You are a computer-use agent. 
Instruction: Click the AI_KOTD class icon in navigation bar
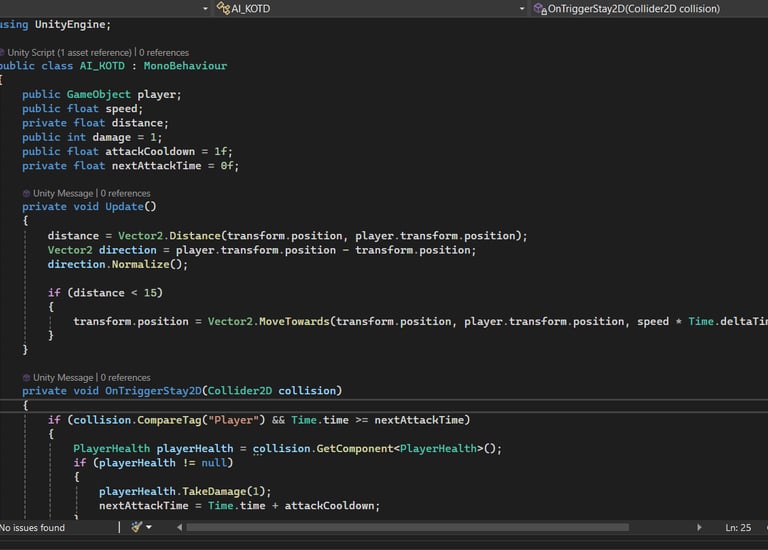[223, 8]
